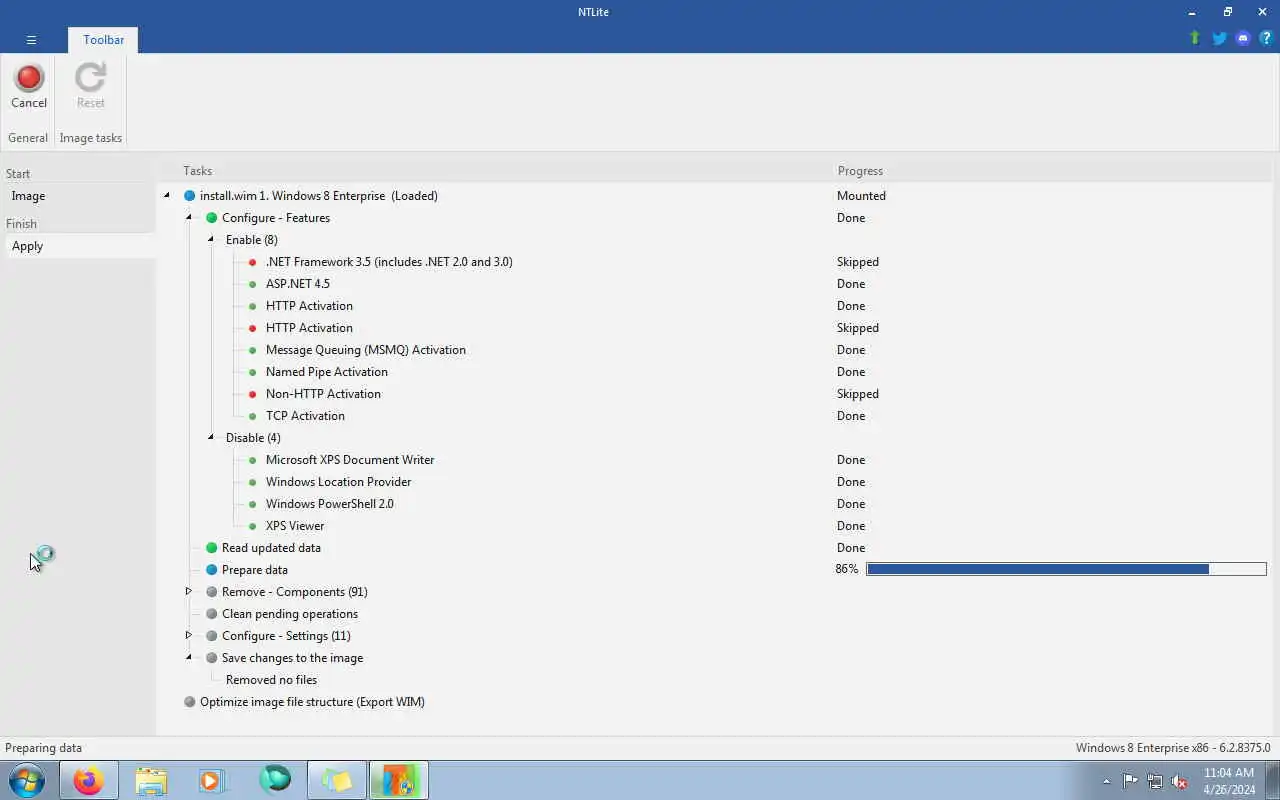Screen dimensions: 1280x800
Task: Open the Image page in sidebar
Action: (x=78, y=196)
